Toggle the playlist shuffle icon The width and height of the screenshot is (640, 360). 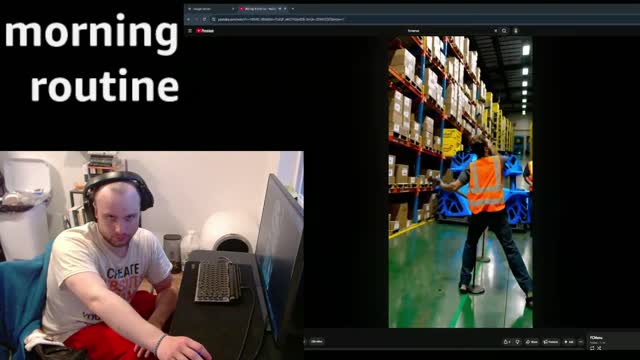[599, 348]
